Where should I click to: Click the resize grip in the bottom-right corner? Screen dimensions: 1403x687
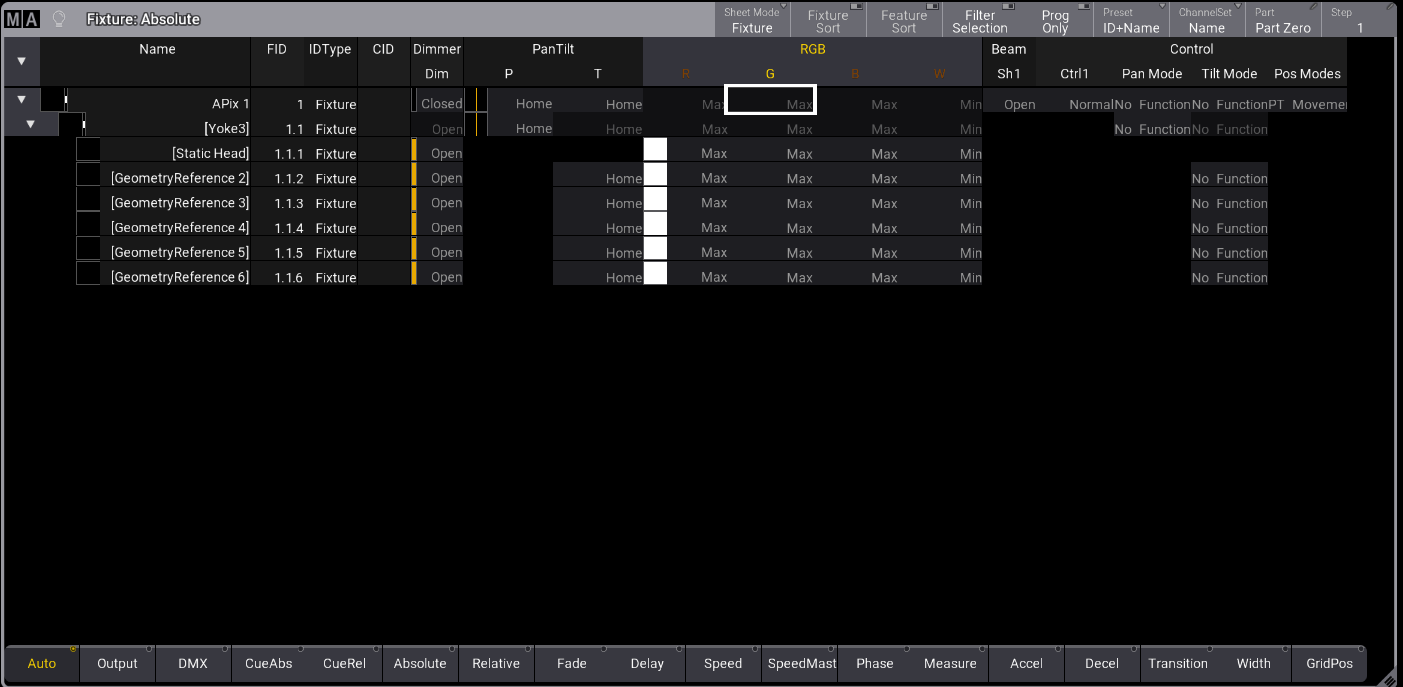[1388, 678]
